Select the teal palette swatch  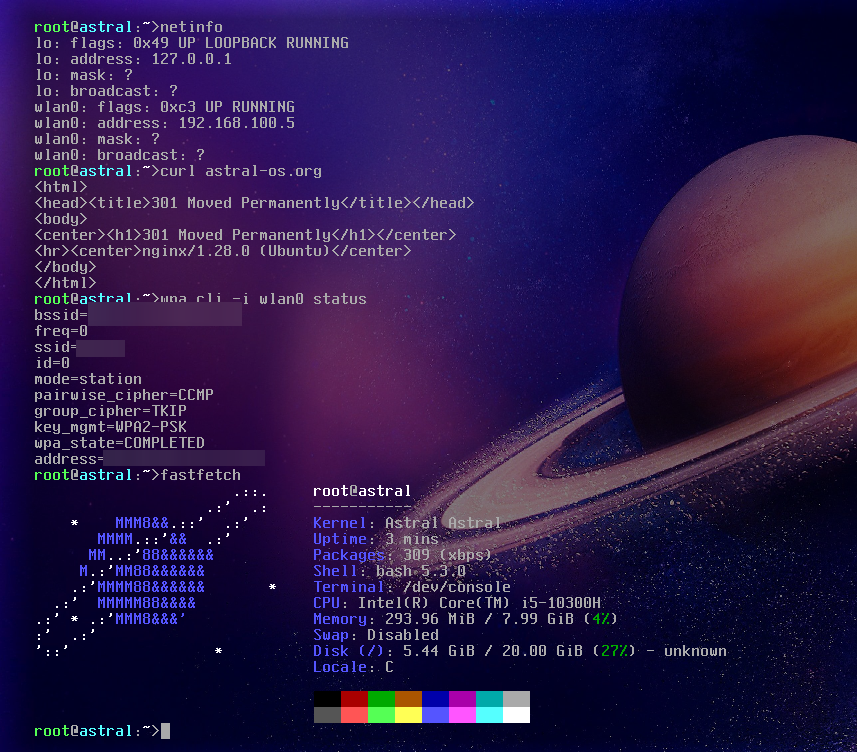click(x=490, y=699)
